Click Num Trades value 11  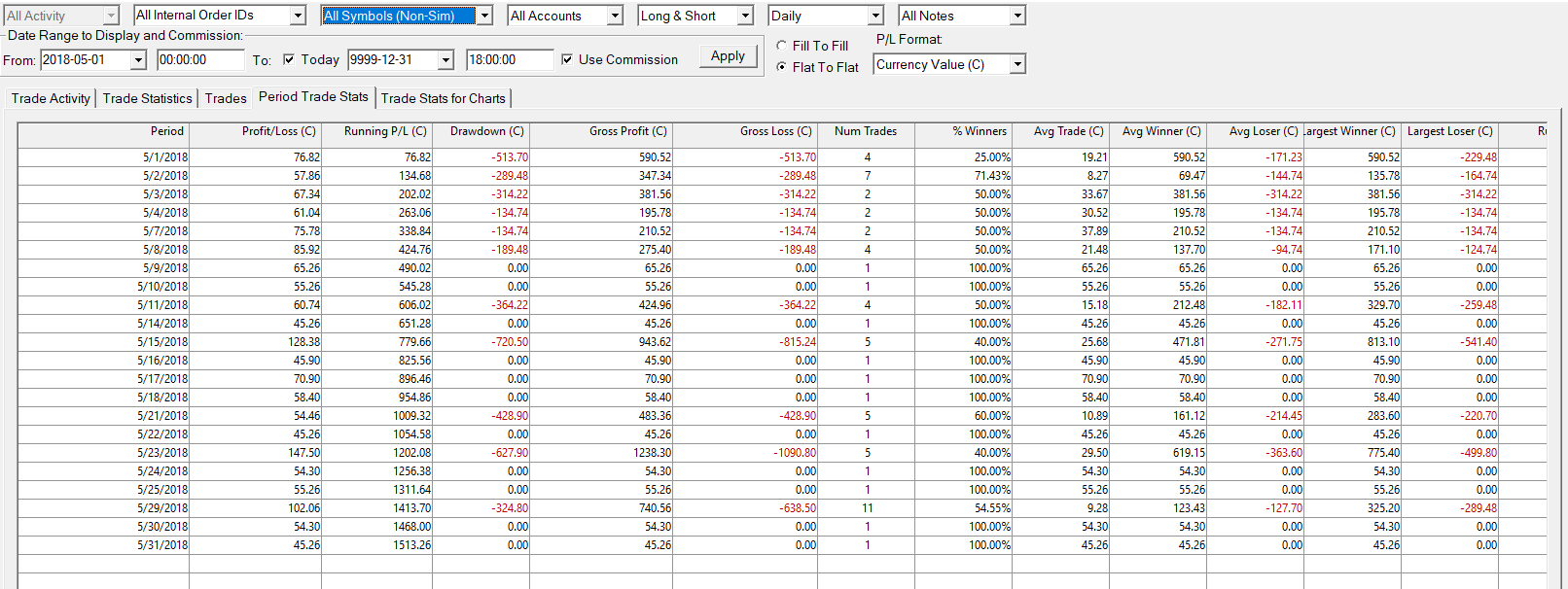[868, 508]
